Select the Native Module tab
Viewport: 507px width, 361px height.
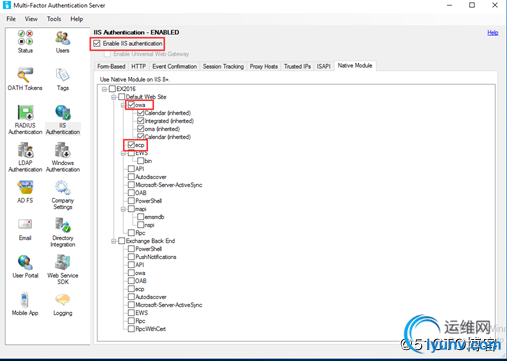point(355,66)
